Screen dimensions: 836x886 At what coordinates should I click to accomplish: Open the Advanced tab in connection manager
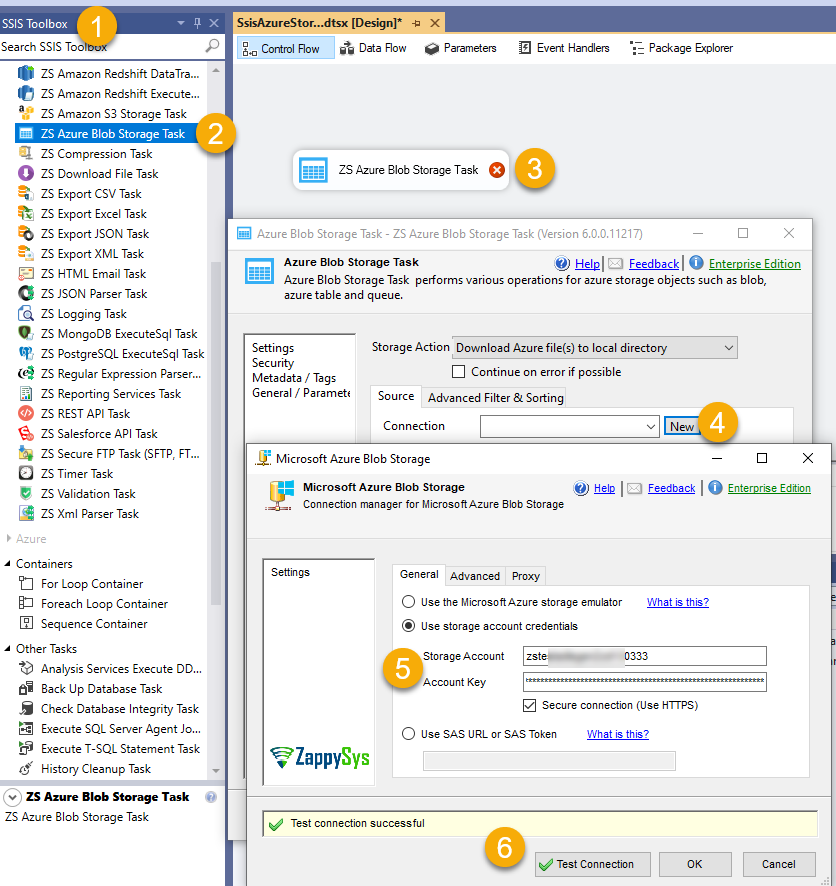474,575
